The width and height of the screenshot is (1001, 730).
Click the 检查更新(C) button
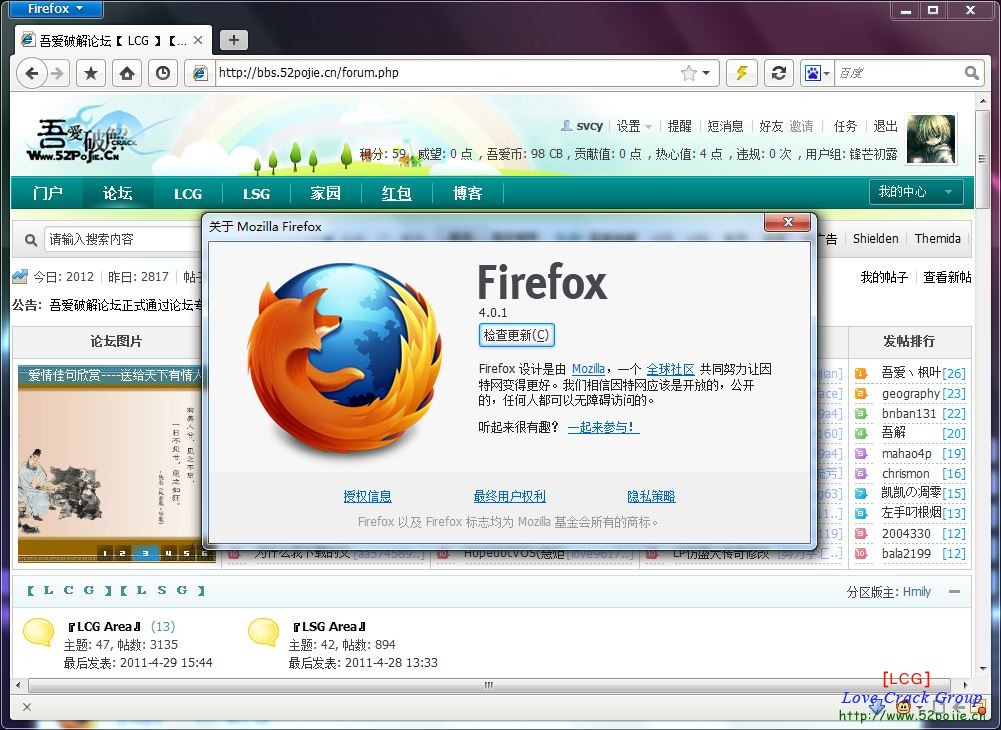(x=516, y=335)
